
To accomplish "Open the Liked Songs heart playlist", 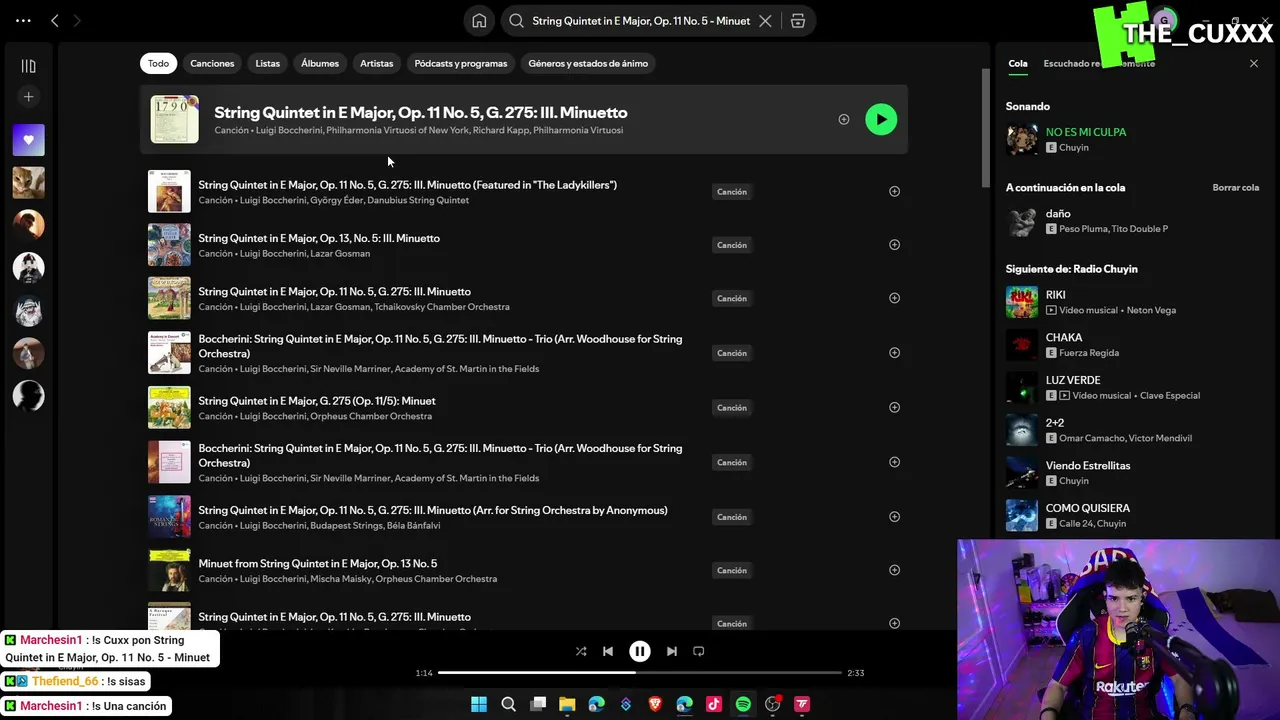I will 28,140.
